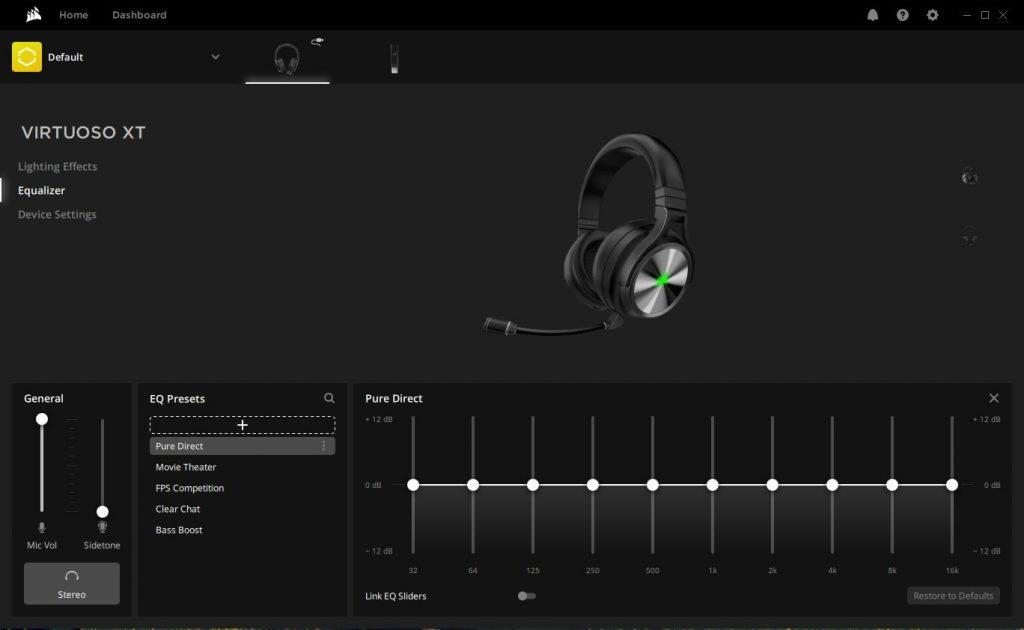Select the wireless USB dongle device icon

(394, 59)
